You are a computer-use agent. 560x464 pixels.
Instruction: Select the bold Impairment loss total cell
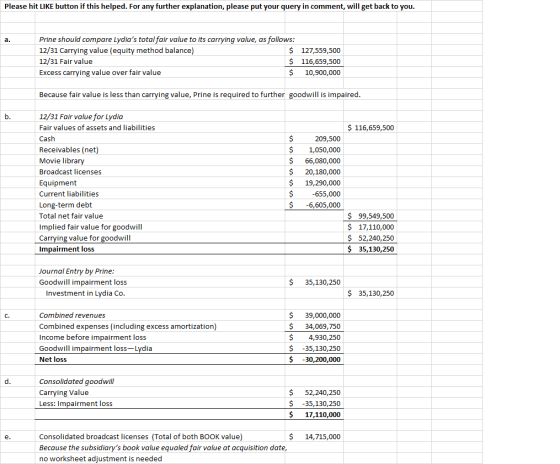click(x=370, y=249)
